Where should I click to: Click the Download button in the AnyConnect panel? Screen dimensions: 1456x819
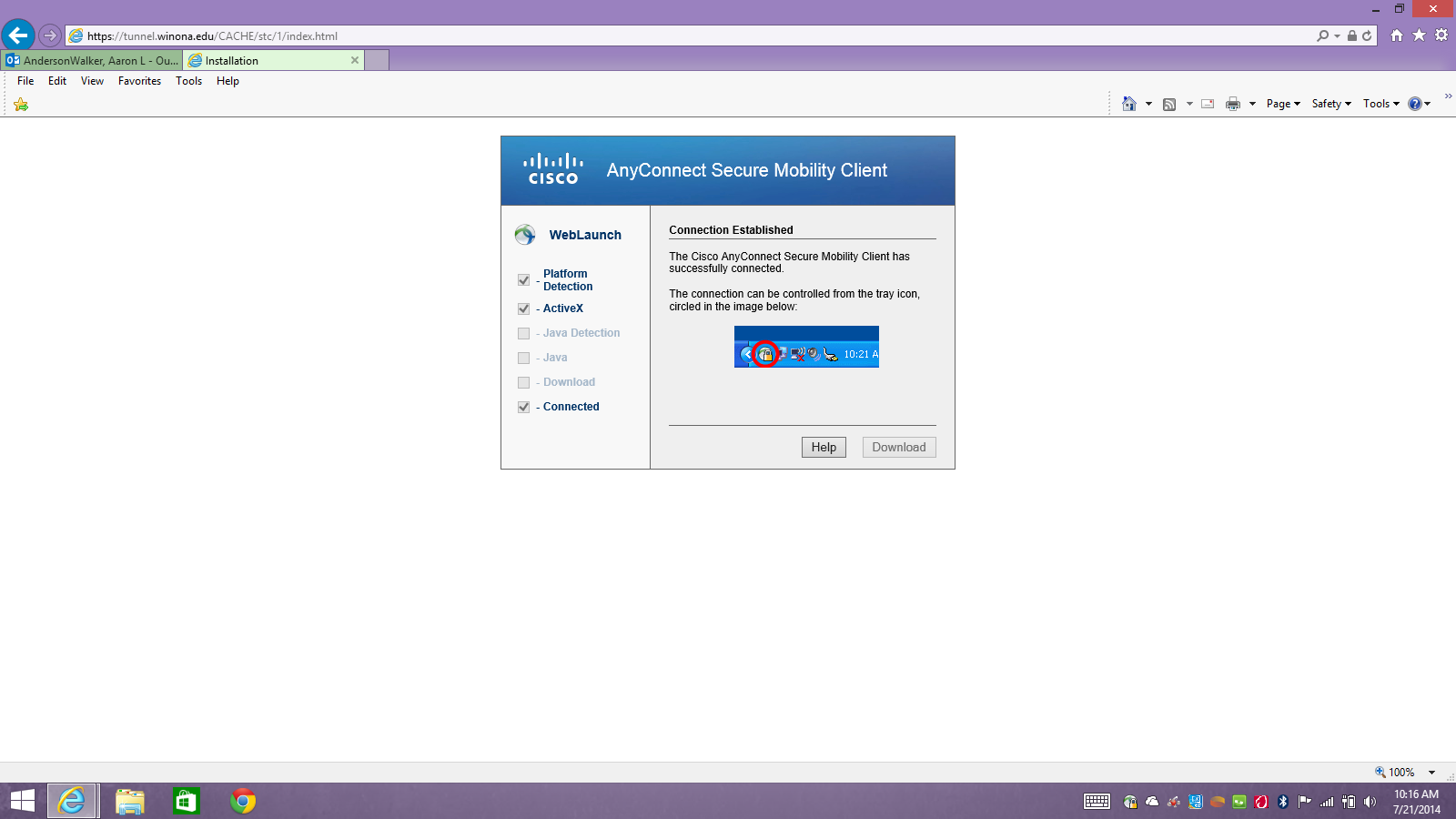point(898,447)
